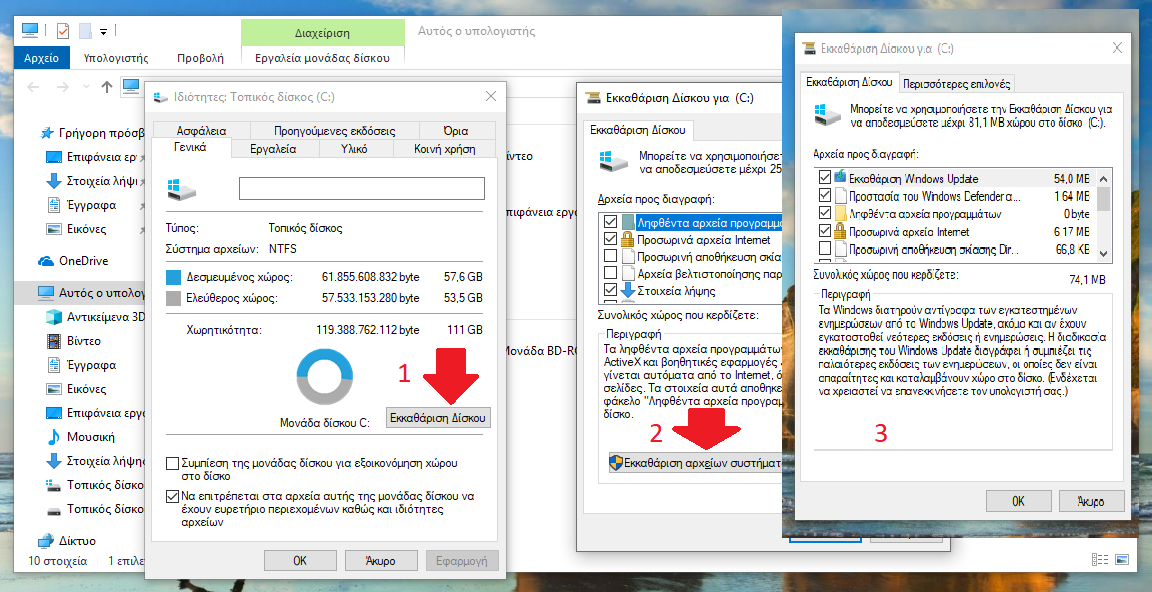This screenshot has width=1152, height=592.
Task: Uncheck the Στοιχεία λήψης checkbox in Disk Cleanup
Action: tap(610, 291)
